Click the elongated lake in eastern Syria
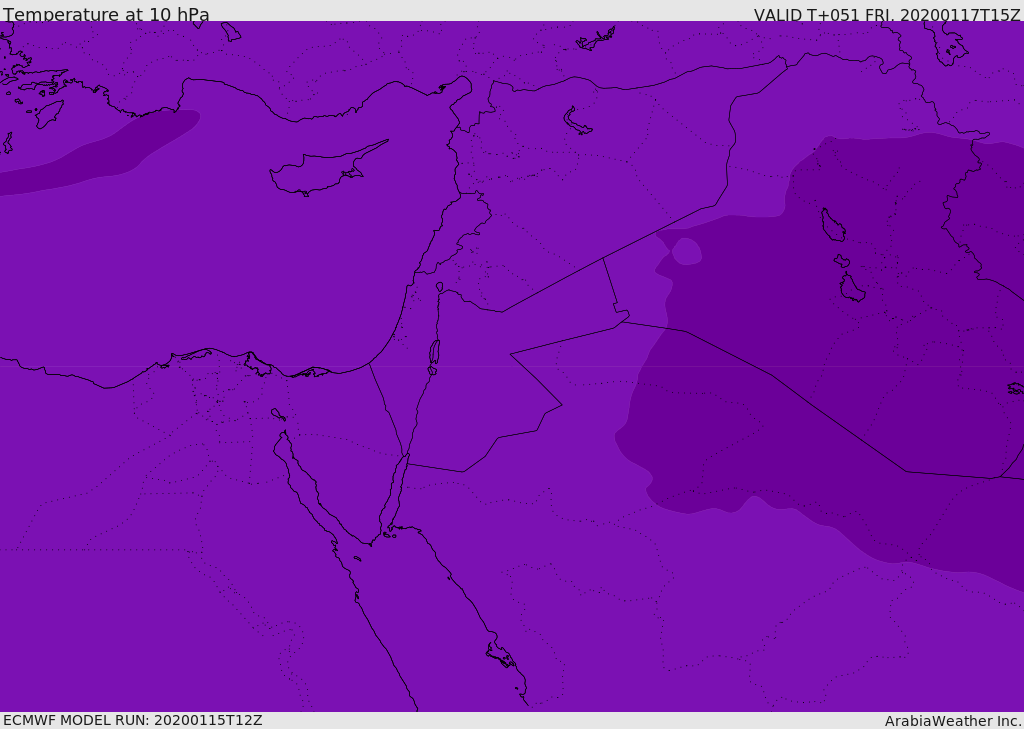The height and width of the screenshot is (729, 1024). pos(577,122)
